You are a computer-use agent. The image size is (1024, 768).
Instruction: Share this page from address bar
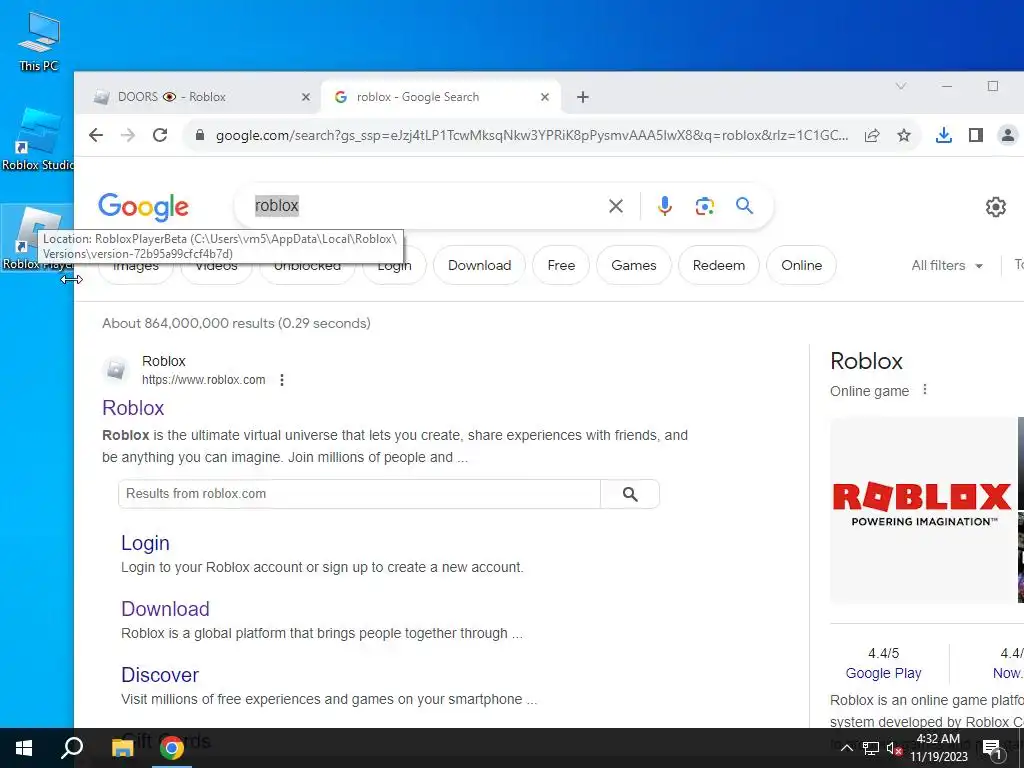click(872, 135)
